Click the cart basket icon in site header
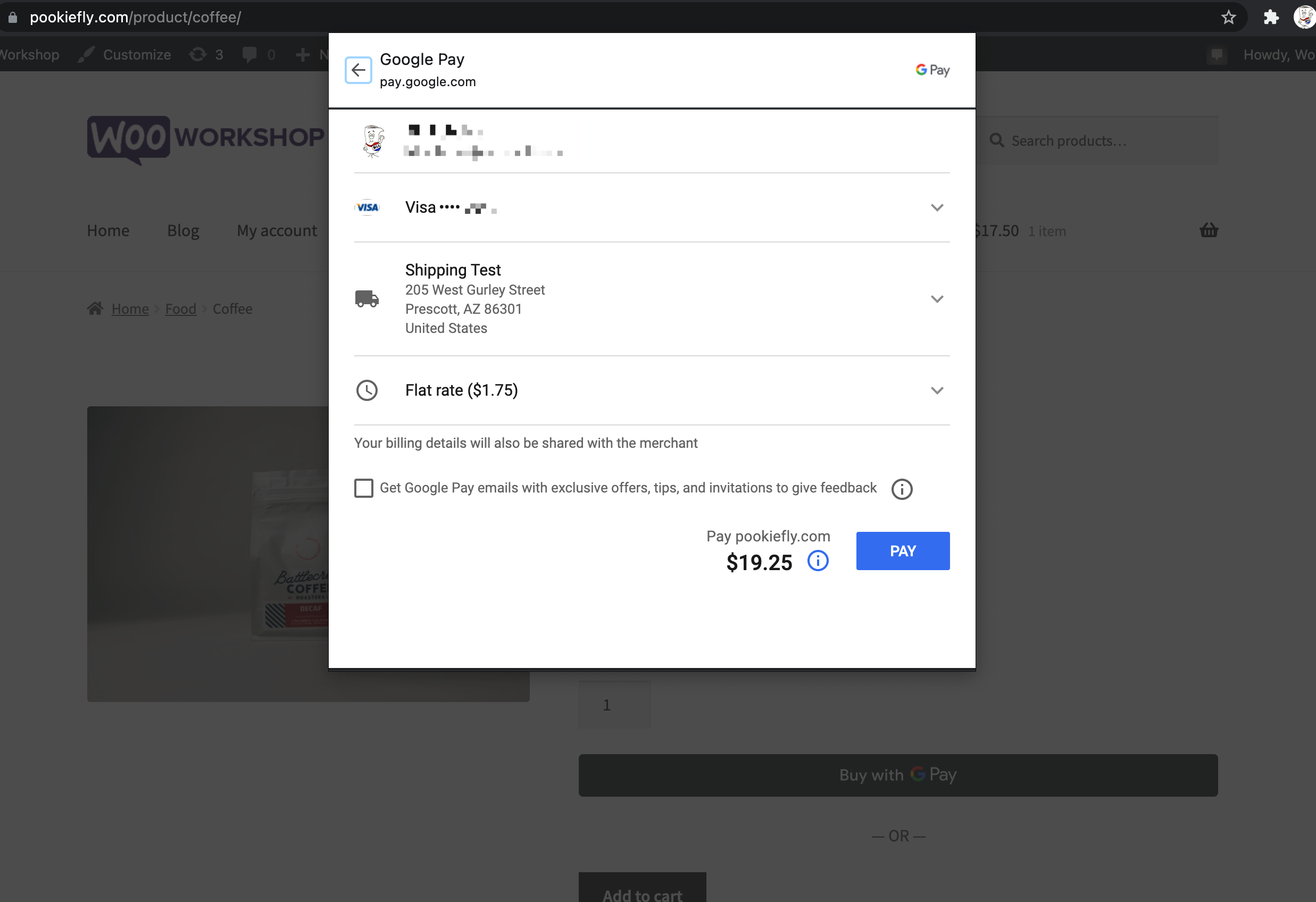The image size is (1316, 902). point(1209,230)
